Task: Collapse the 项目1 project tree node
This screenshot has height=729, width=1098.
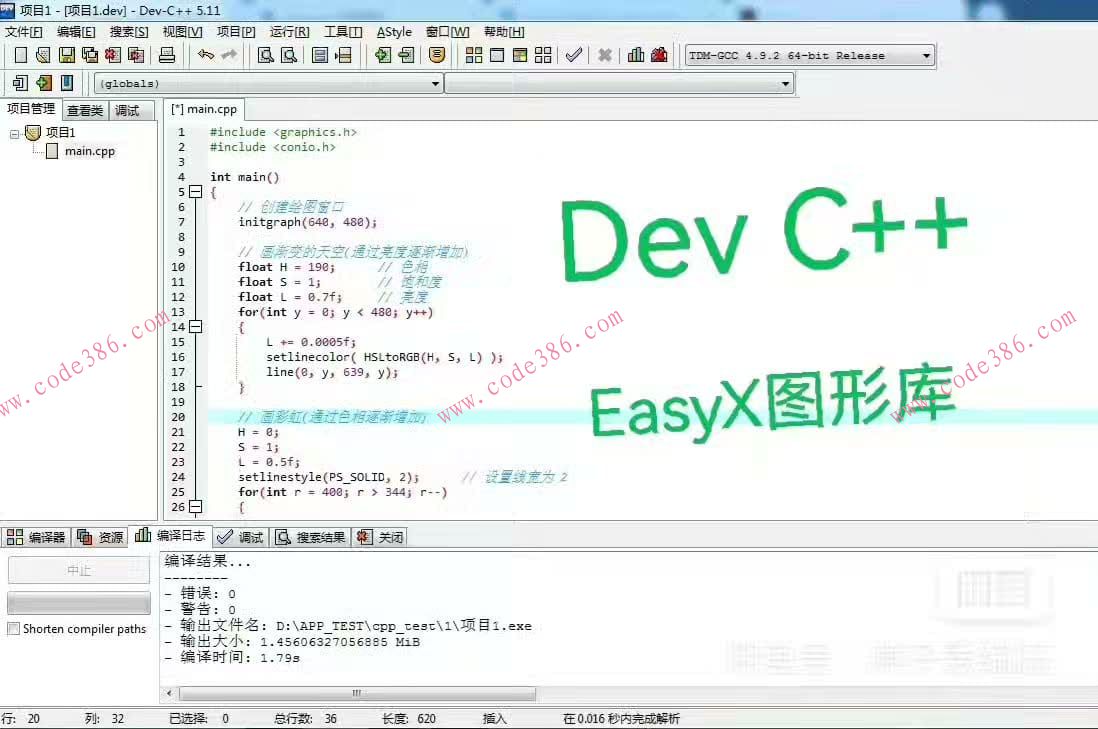Action: (x=14, y=133)
